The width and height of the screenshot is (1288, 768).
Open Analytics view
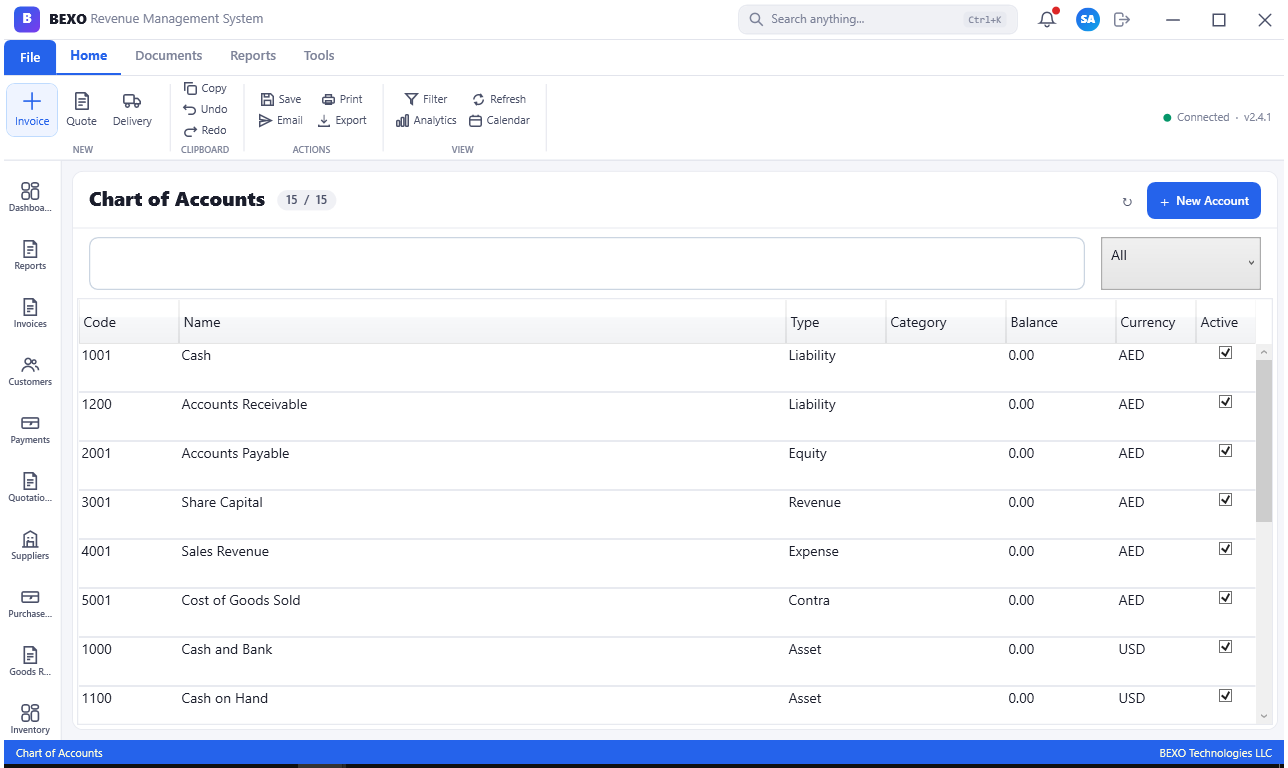426,120
